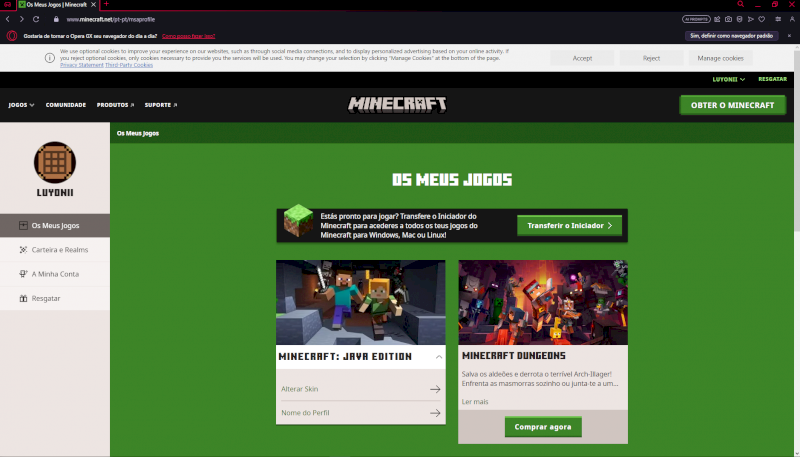Screen dimensions: 800x457
Task: Click the Os Meus Jogos breadcrumb
Action: pos(138,133)
